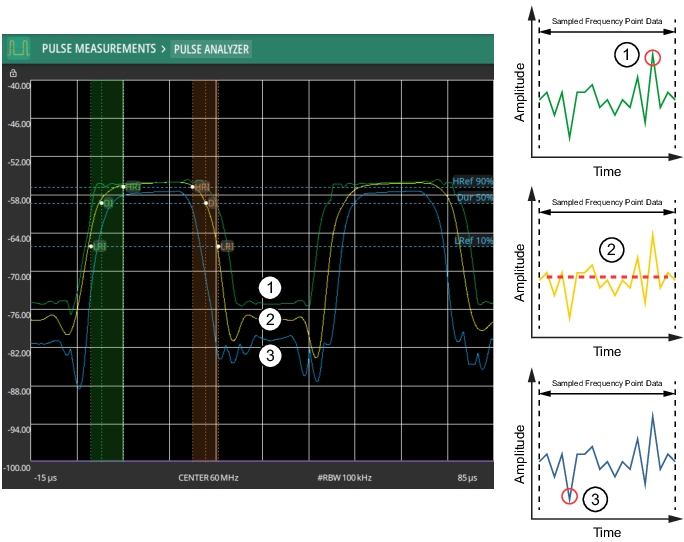The image size is (684, 542).
Task: Click the -15 µs start time value
Action: (44, 477)
